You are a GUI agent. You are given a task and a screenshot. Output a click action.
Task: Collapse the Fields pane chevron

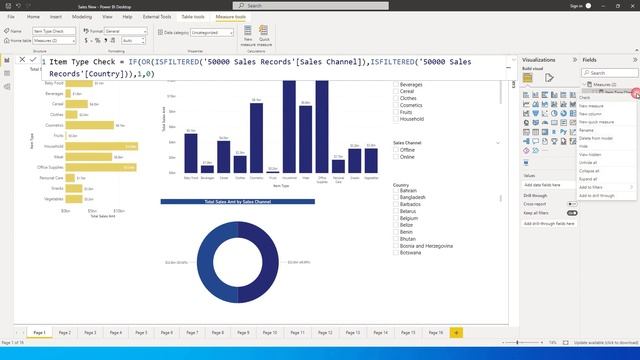[x=635, y=60]
